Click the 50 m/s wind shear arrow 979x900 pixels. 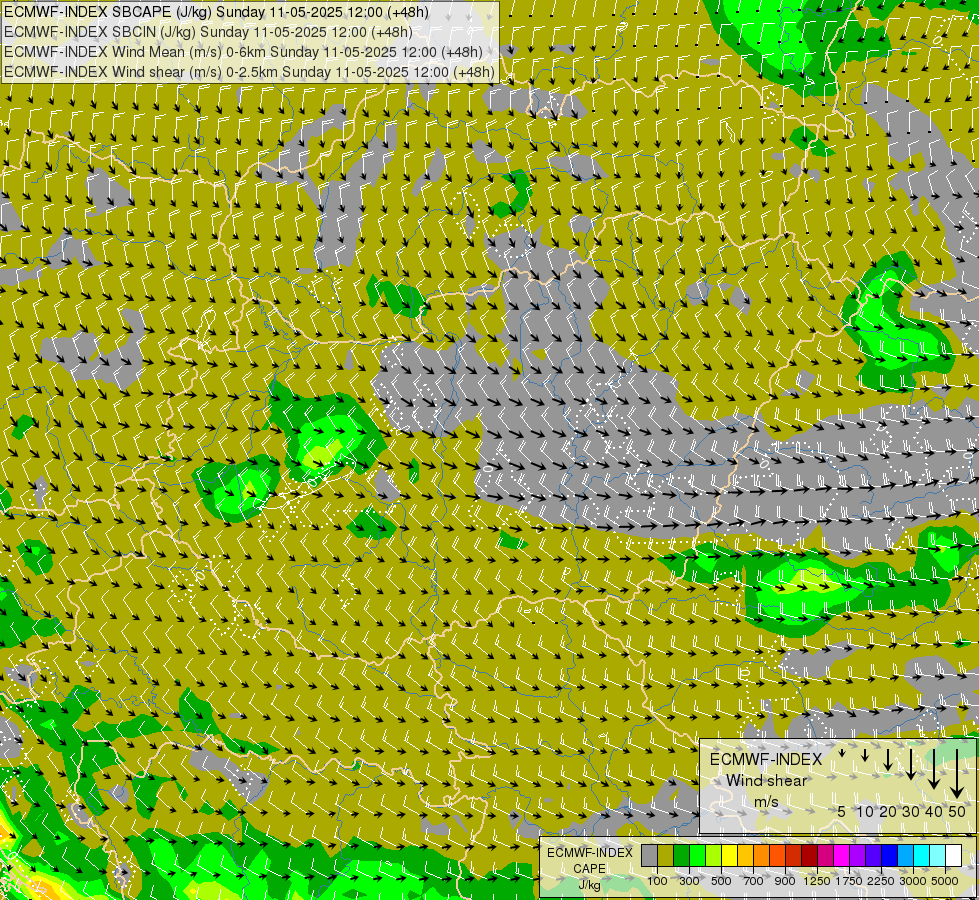coord(957,774)
